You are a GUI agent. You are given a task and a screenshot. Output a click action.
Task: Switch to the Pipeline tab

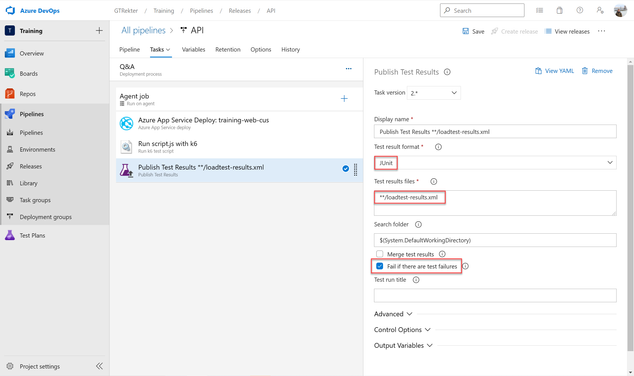click(x=129, y=49)
